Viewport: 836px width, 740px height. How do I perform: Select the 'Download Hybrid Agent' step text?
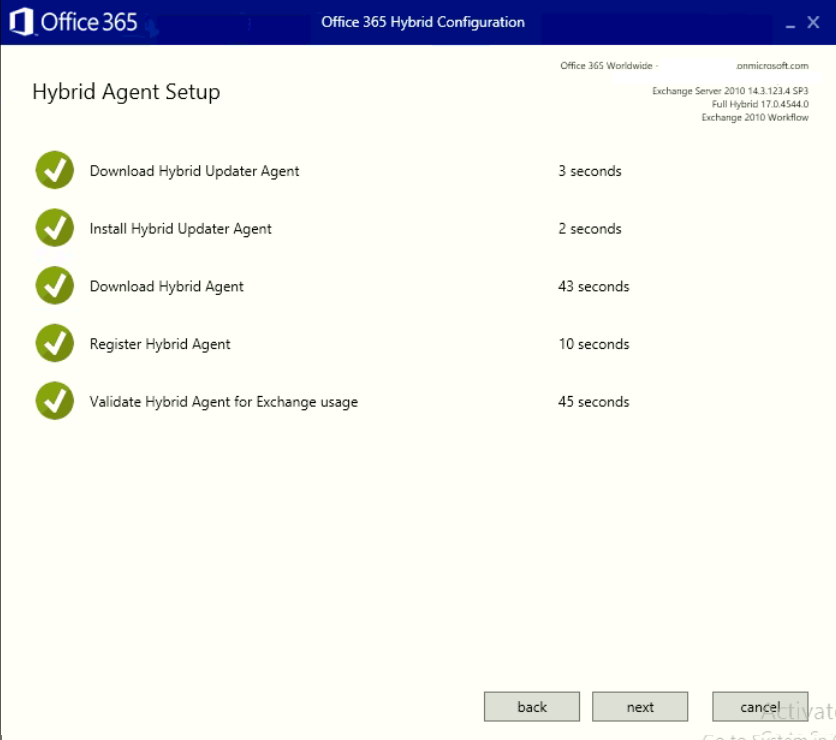(x=166, y=286)
